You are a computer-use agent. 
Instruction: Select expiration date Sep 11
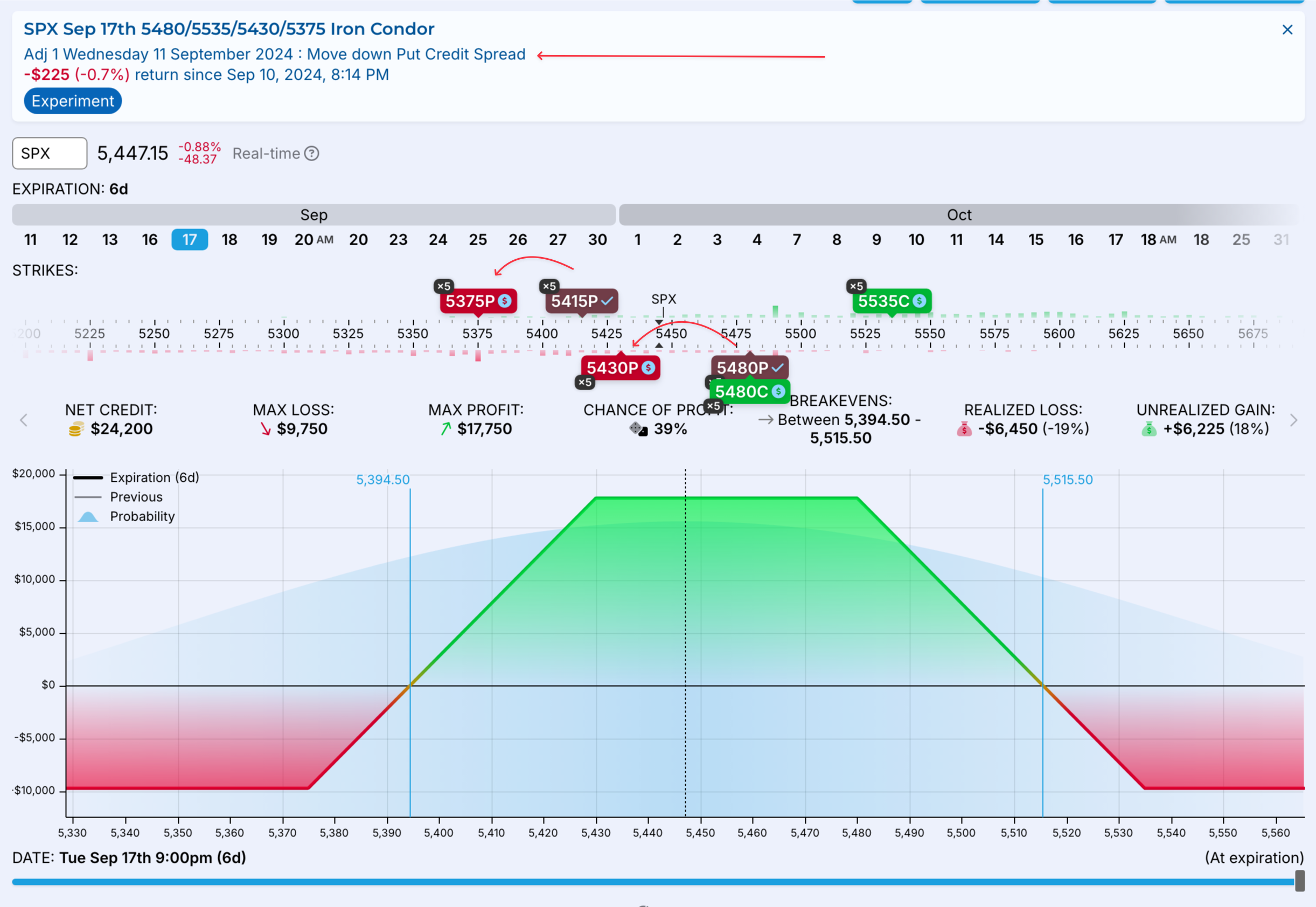(31, 240)
